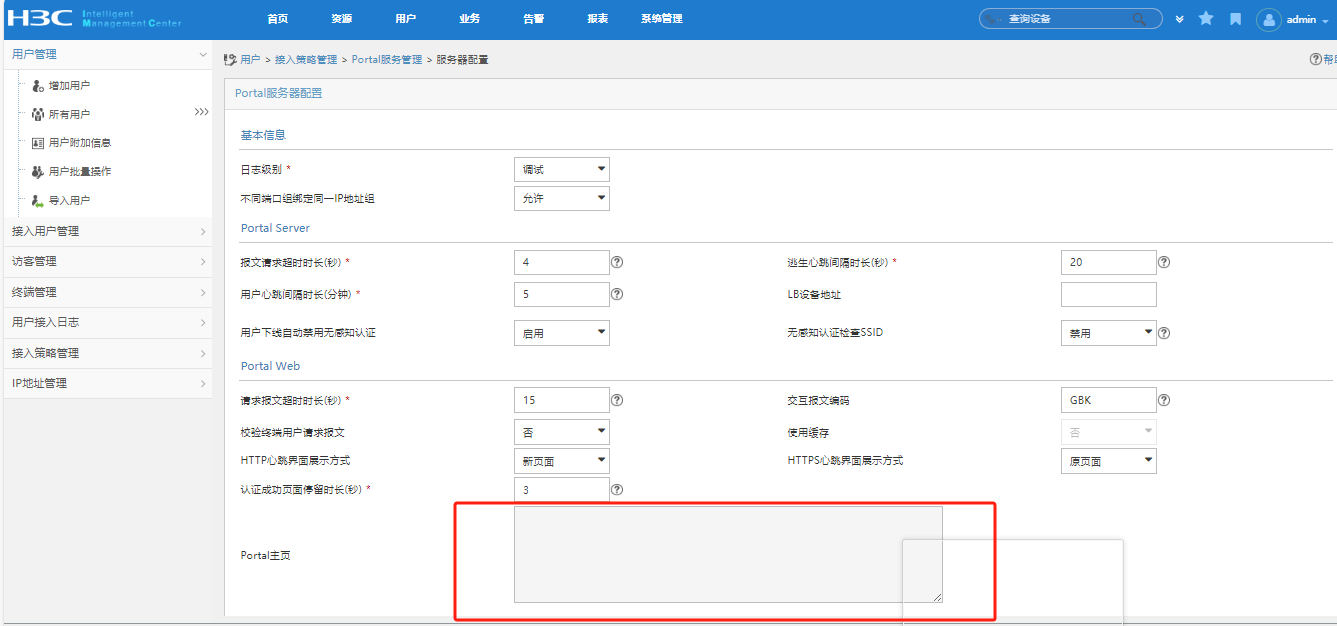Click the H3C Intelligent Management Center logo
The width and height of the screenshot is (1337, 626).
[95, 18]
